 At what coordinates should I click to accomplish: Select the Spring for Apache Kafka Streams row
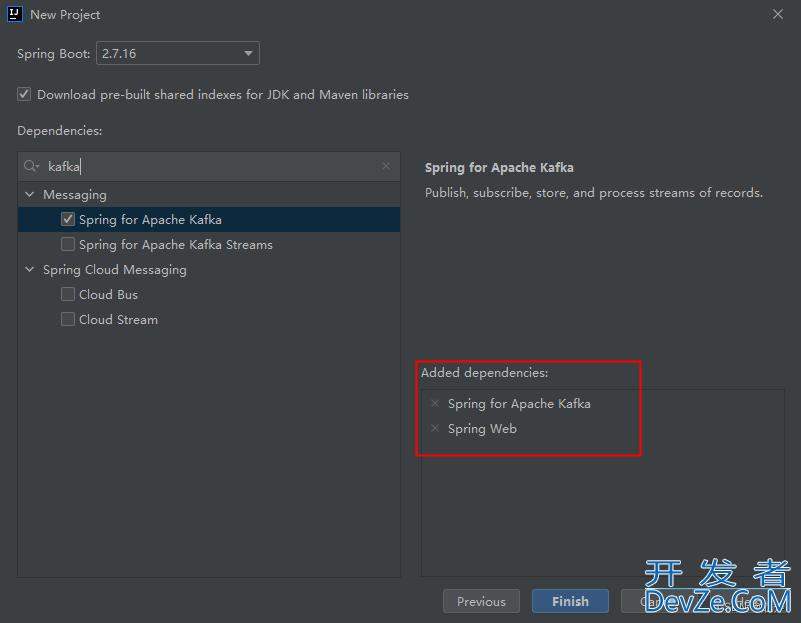[x=209, y=245]
